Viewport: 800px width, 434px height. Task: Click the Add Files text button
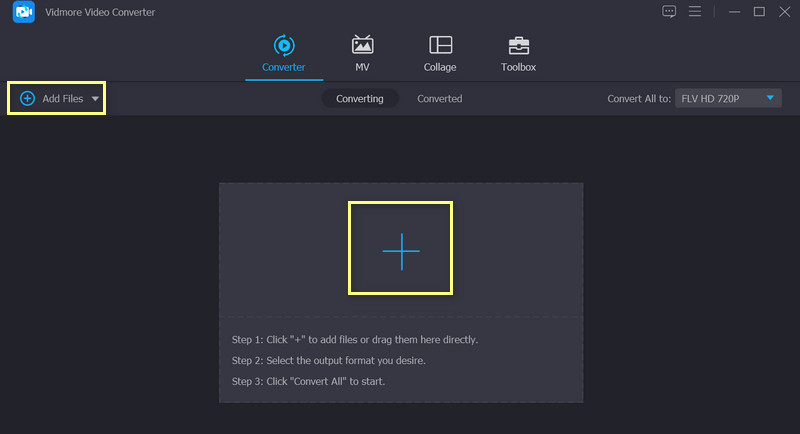coord(62,99)
